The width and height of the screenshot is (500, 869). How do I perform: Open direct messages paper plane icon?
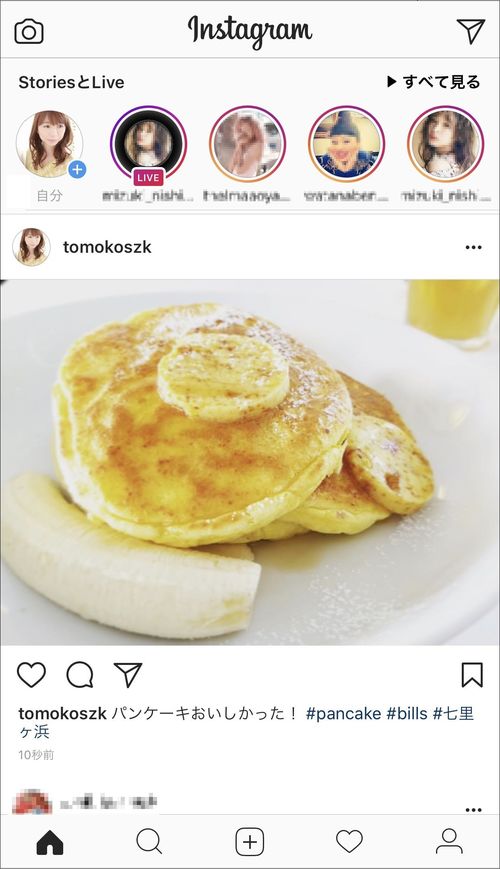[x=471, y=31]
